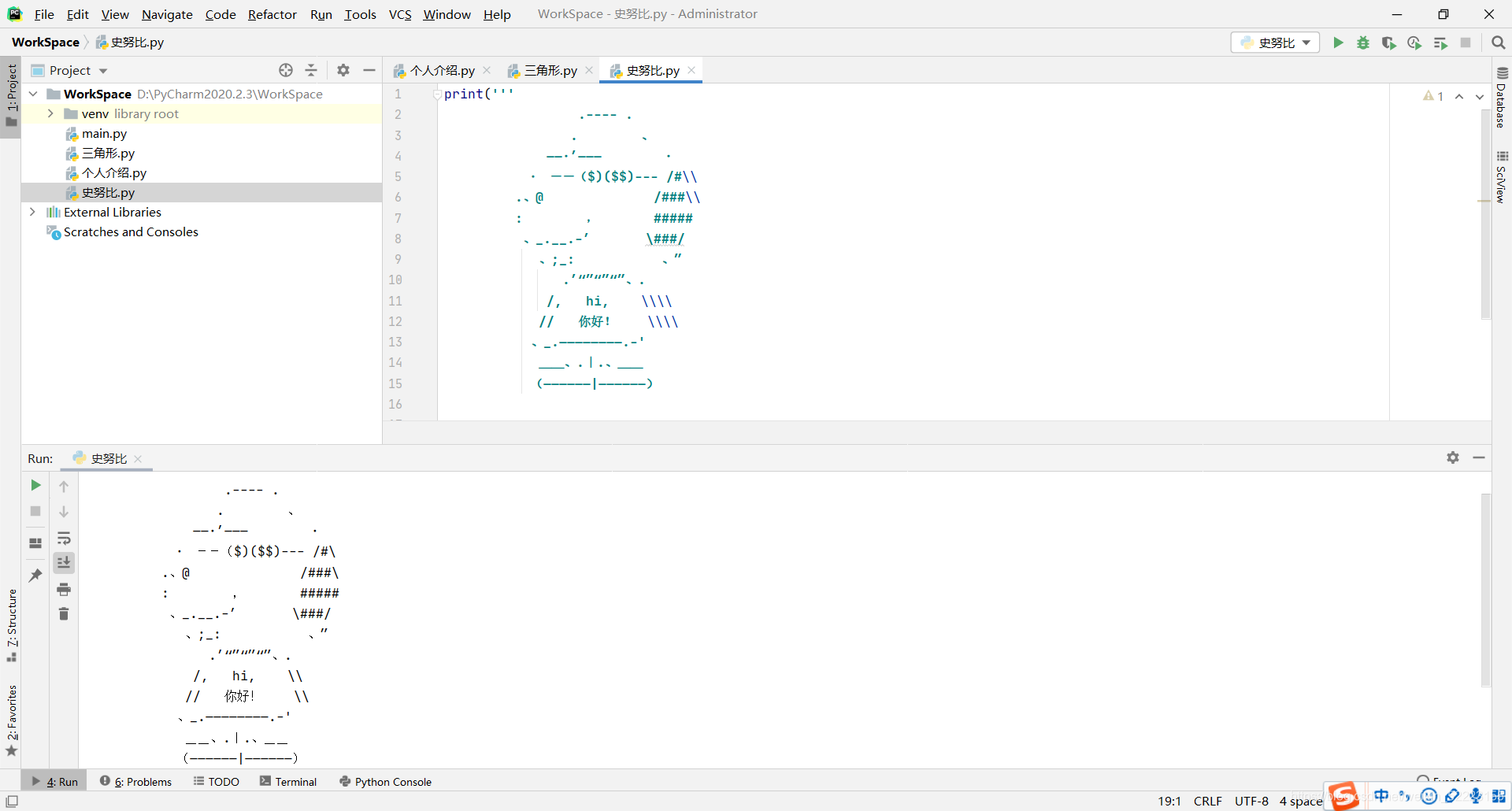Viewport: 1512px width, 811px height.
Task: Start debugging with the bug icon
Action: pos(1363,43)
